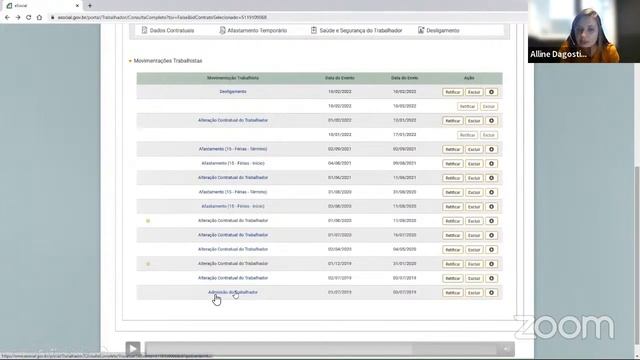Expand the Desligamento row plus icon
This screenshot has height=360, width=640.
point(491,92)
